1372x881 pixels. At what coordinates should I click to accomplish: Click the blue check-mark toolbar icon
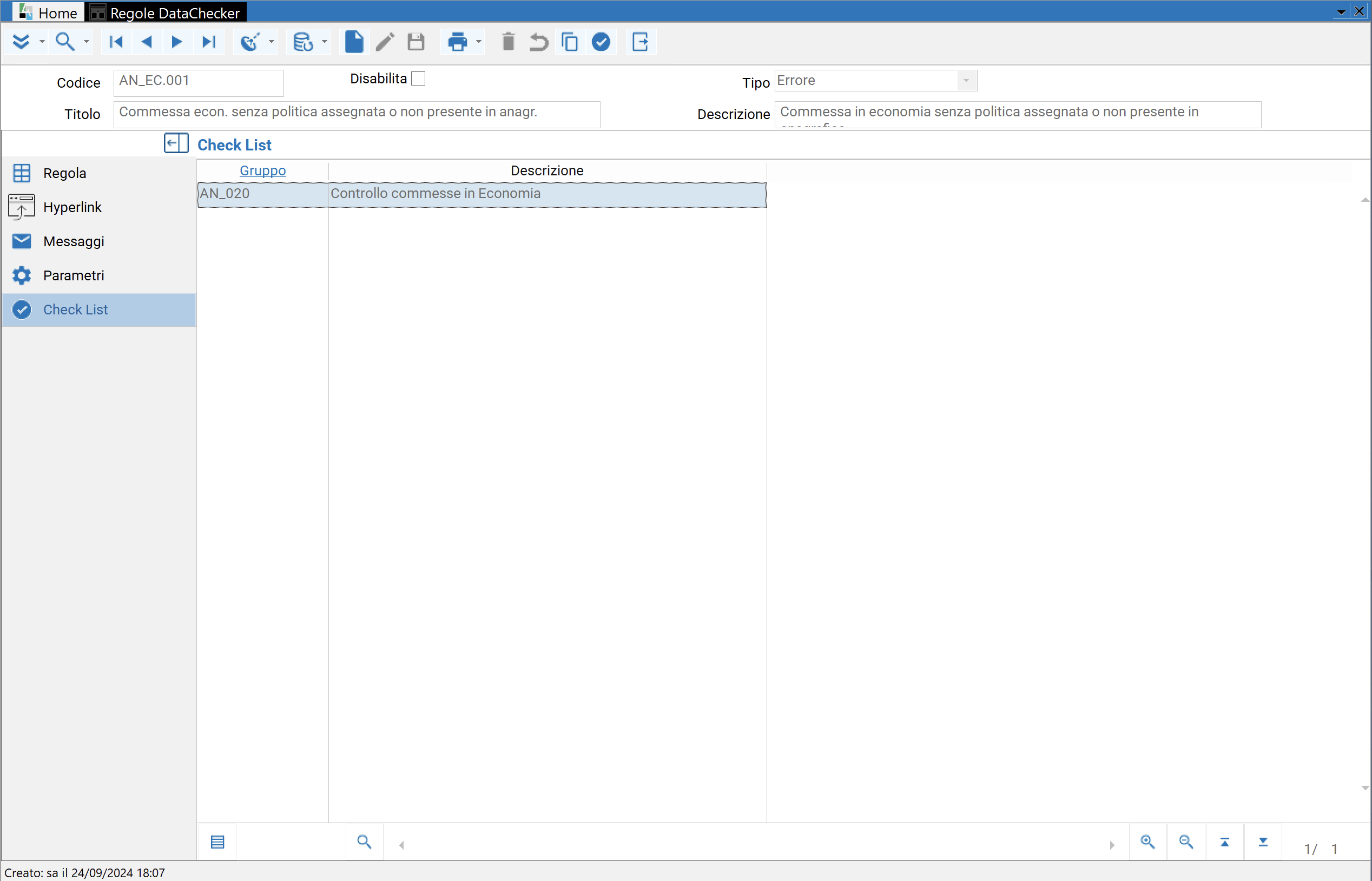coord(601,42)
